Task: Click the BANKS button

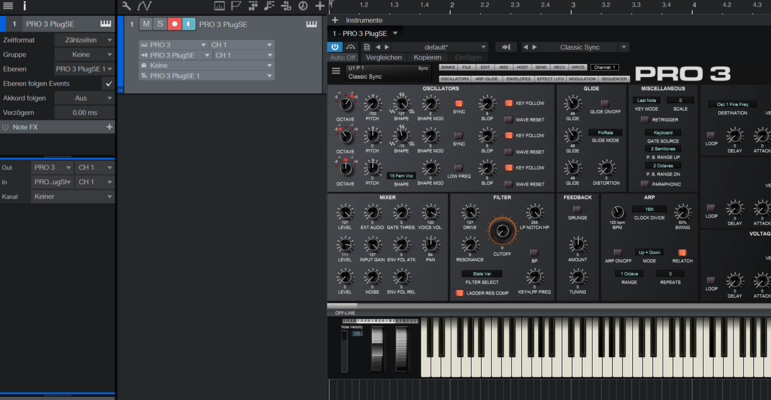Action: point(448,67)
